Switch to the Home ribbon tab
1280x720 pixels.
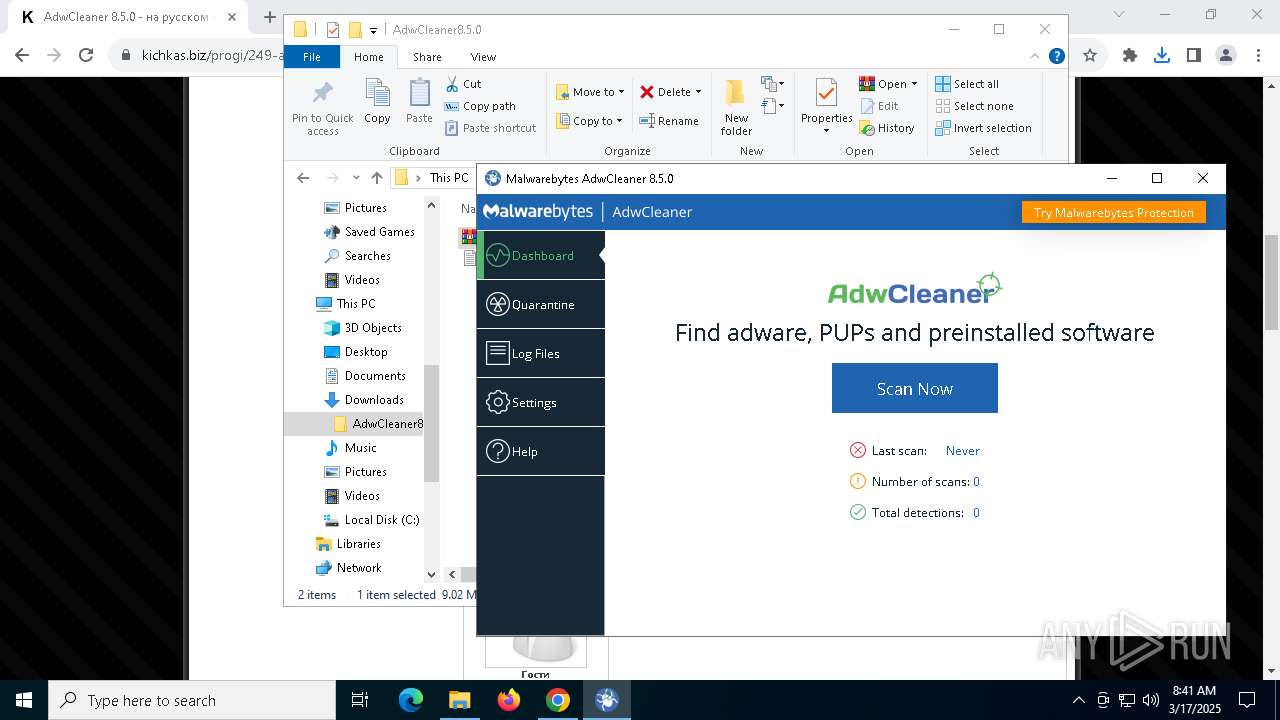[x=368, y=57]
